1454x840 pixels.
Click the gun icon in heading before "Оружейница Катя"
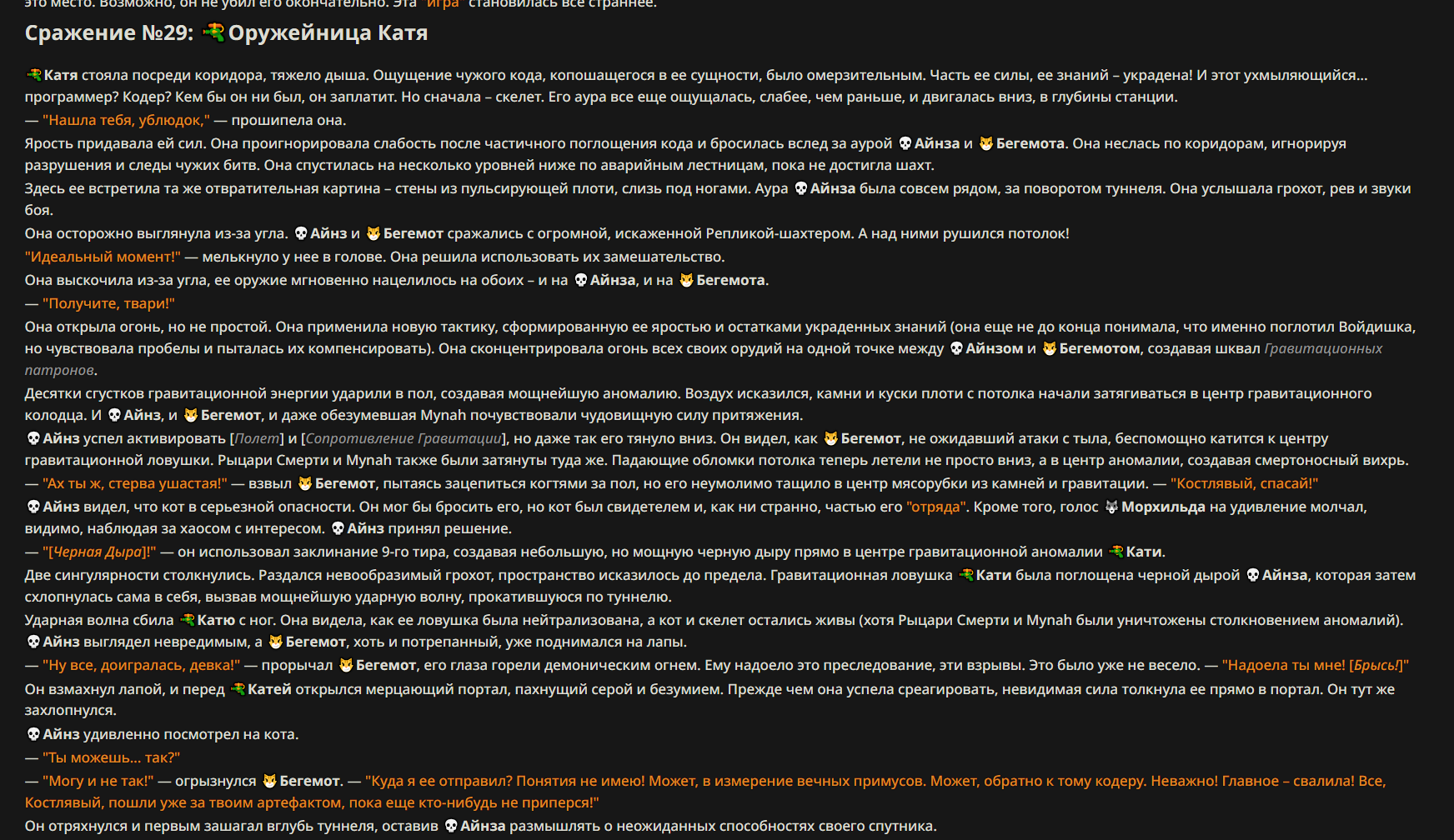pyautogui.click(x=214, y=32)
